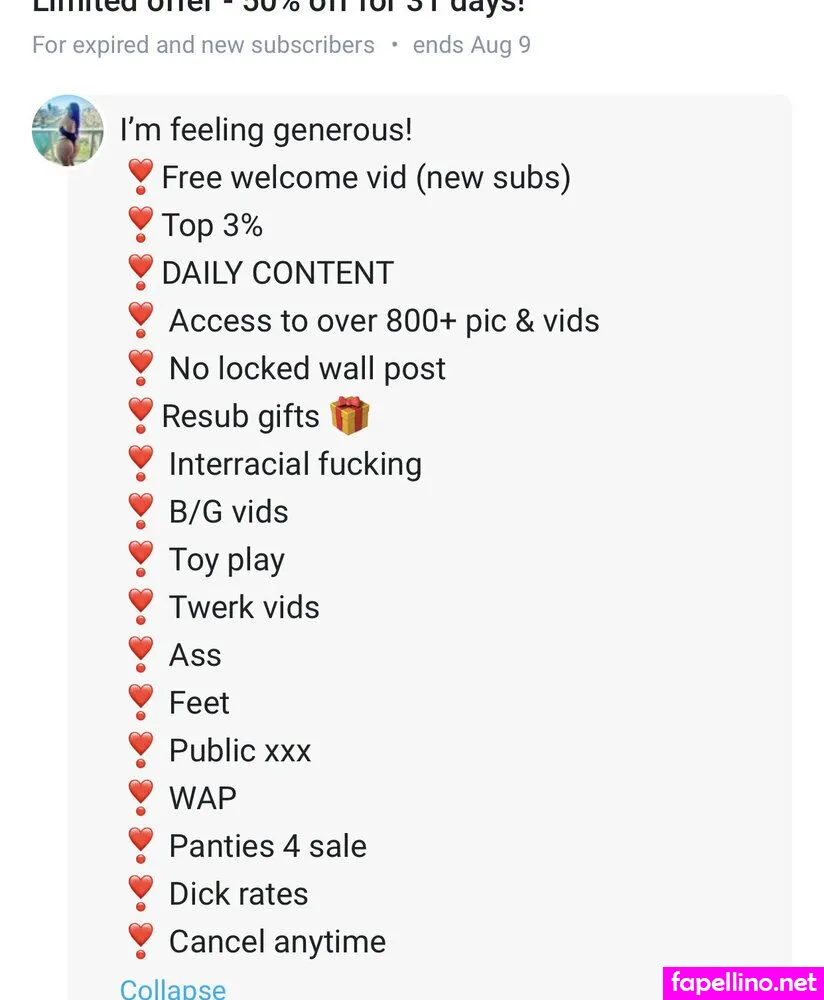Click the profile avatar thumbnail
The height and width of the screenshot is (1000, 824).
pos(67,130)
